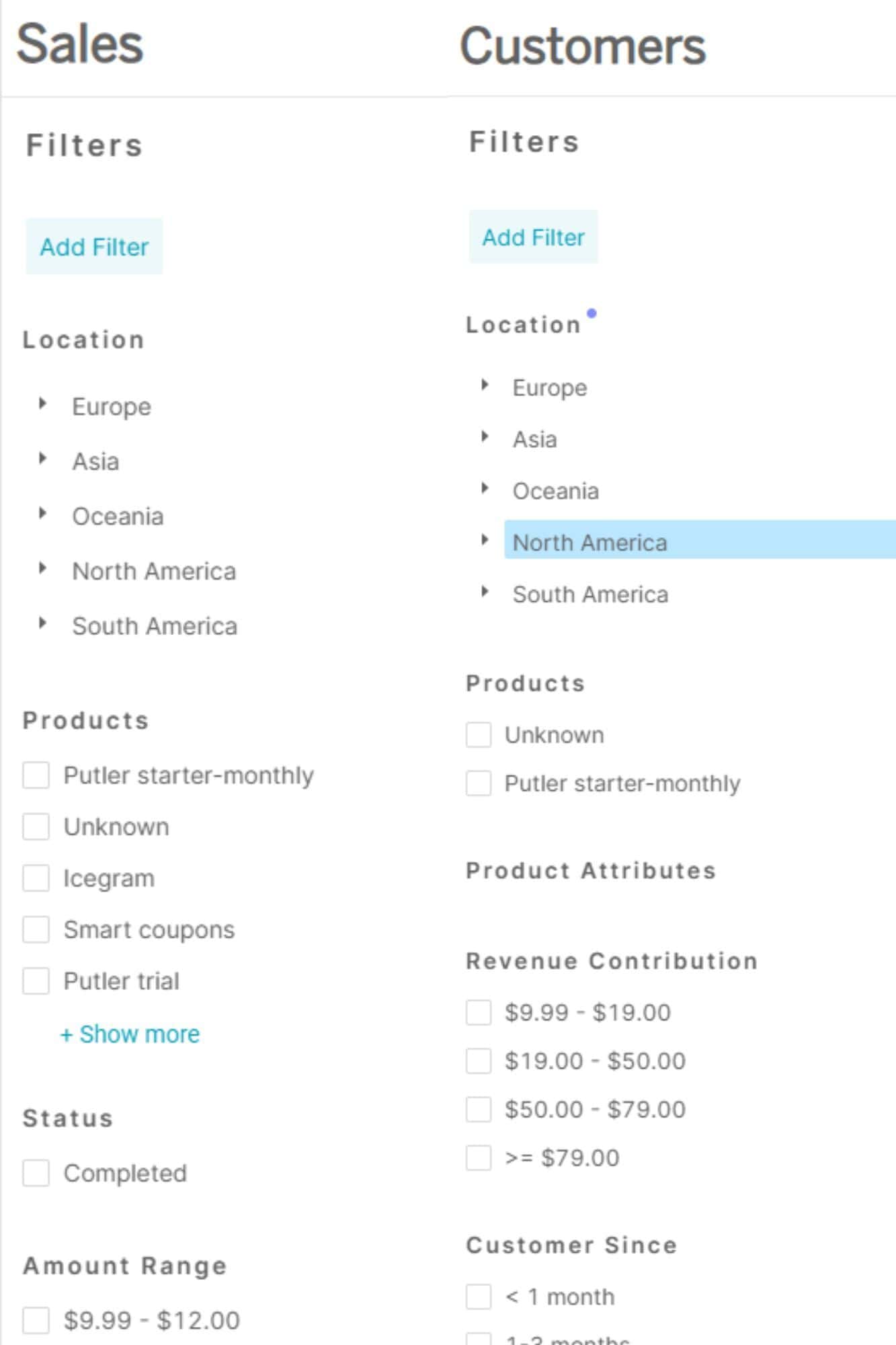Screen dimensions: 896x1345
Task: Check Putler trial product checkbox
Action: click(x=36, y=981)
